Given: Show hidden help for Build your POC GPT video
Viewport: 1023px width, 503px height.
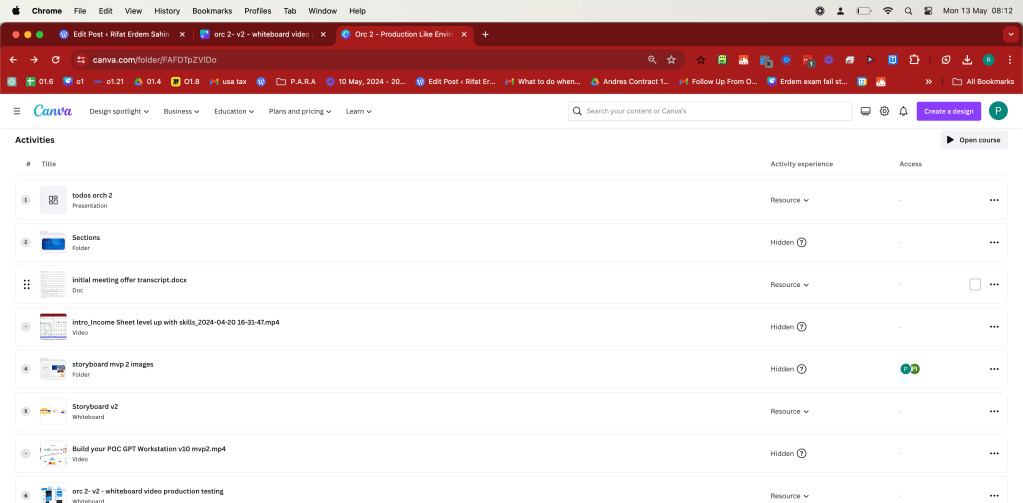Looking at the screenshot, I should pos(802,453).
